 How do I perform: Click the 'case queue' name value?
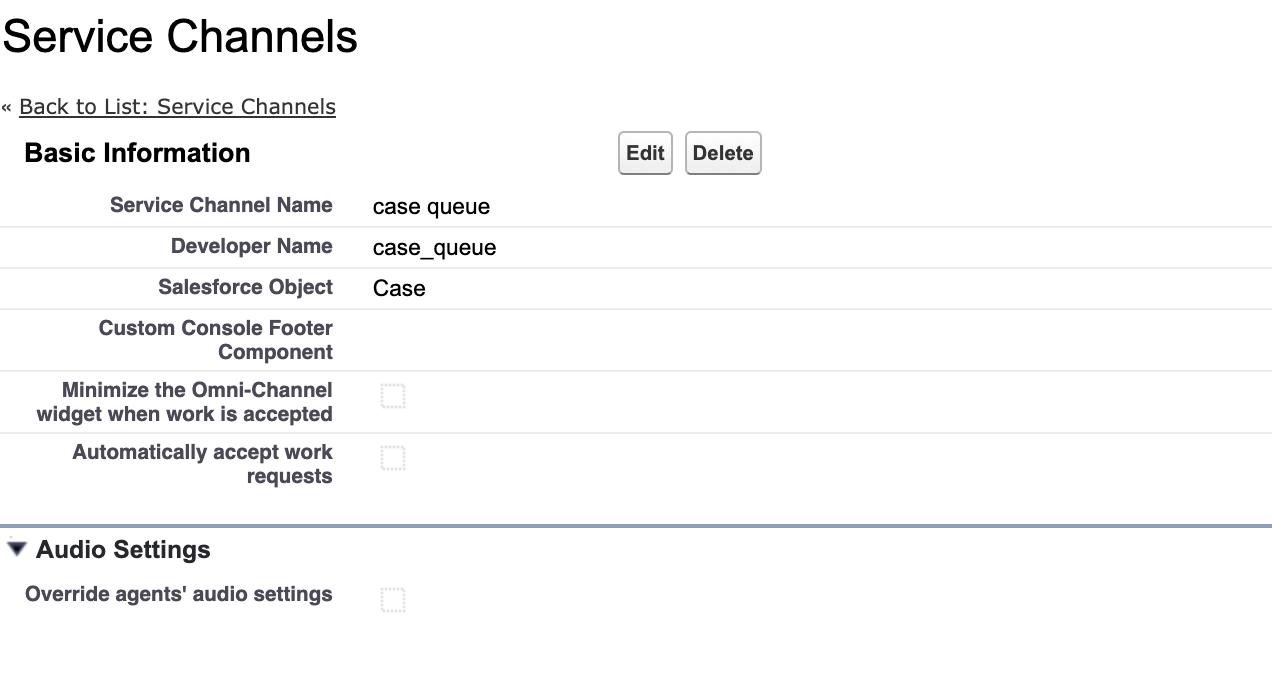pyautogui.click(x=431, y=207)
